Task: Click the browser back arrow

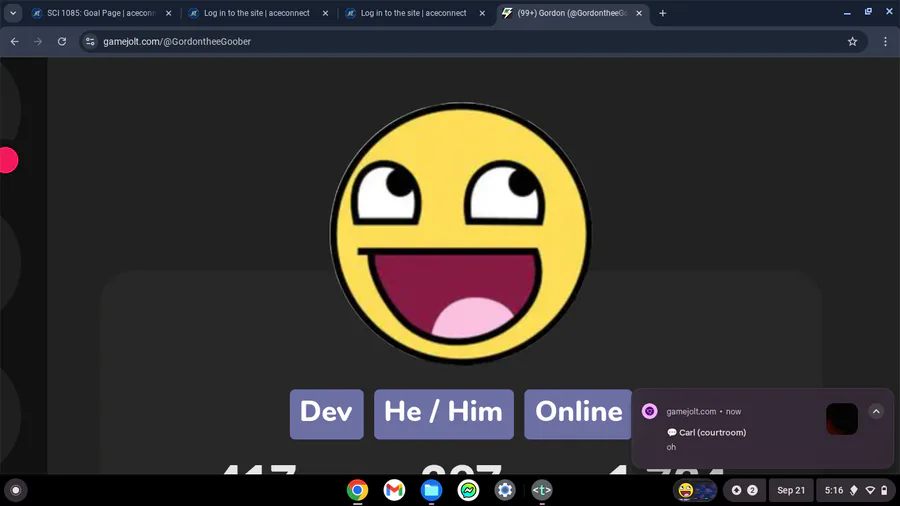Action: click(14, 41)
